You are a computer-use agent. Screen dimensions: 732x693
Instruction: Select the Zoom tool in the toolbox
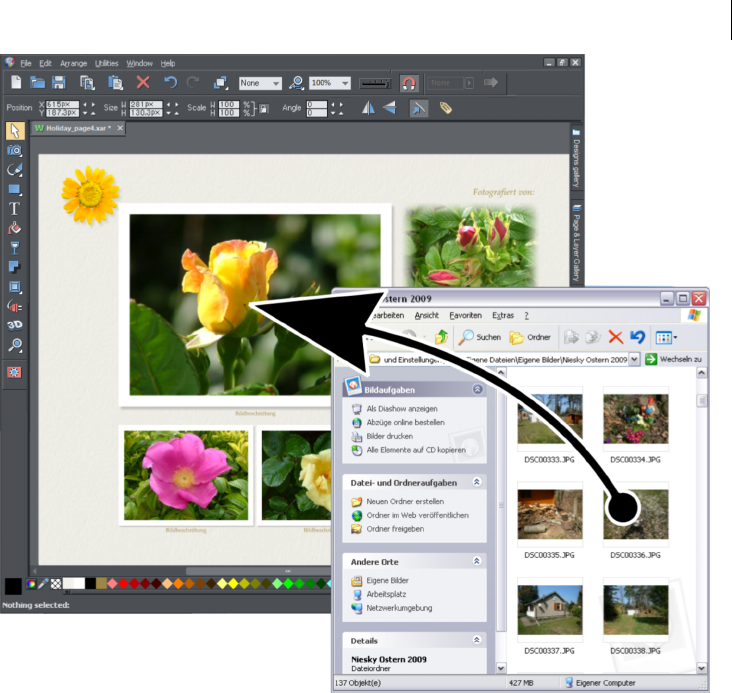coord(15,345)
